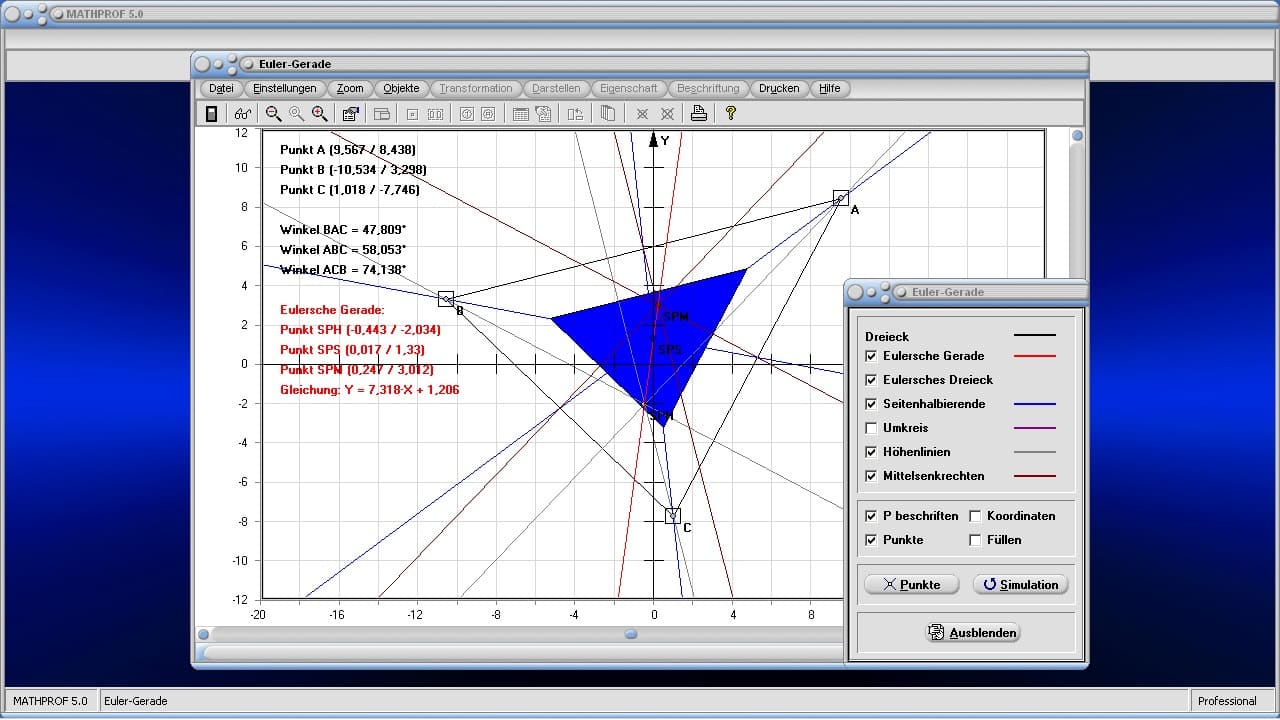The width and height of the screenshot is (1280, 720).
Task: Enable the Füllen checkbox
Action: (975, 540)
